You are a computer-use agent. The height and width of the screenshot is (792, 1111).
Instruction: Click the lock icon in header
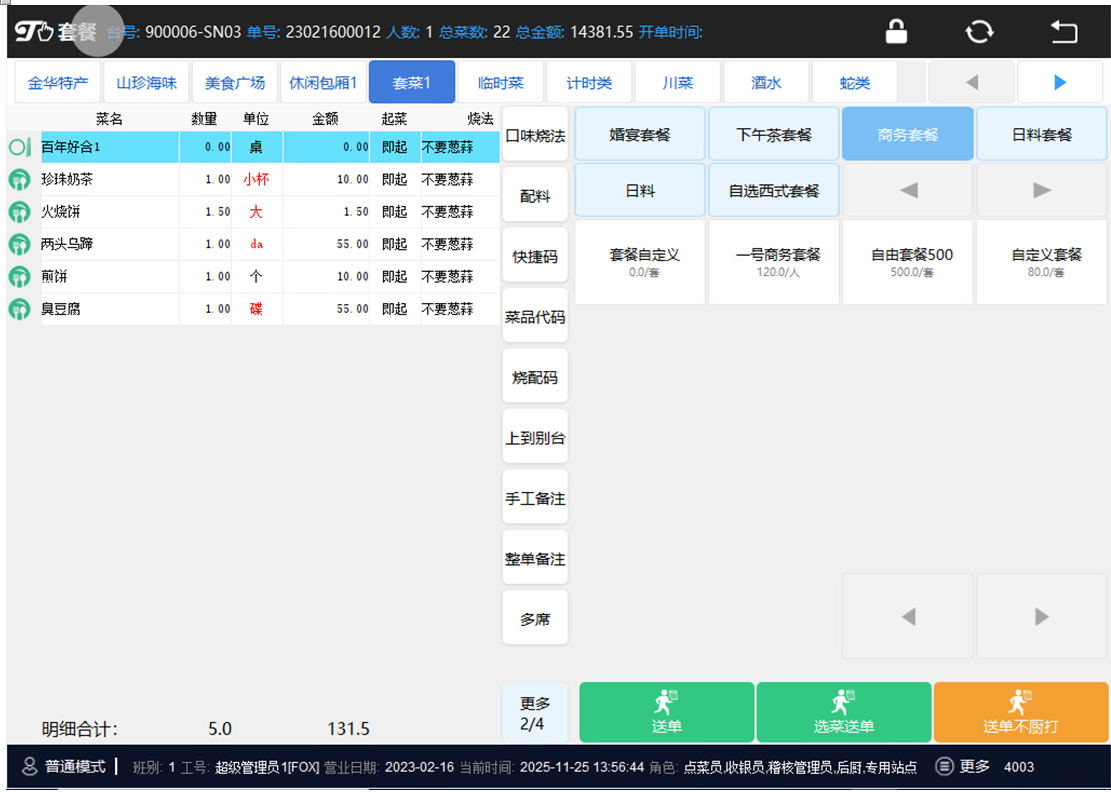pos(896,32)
